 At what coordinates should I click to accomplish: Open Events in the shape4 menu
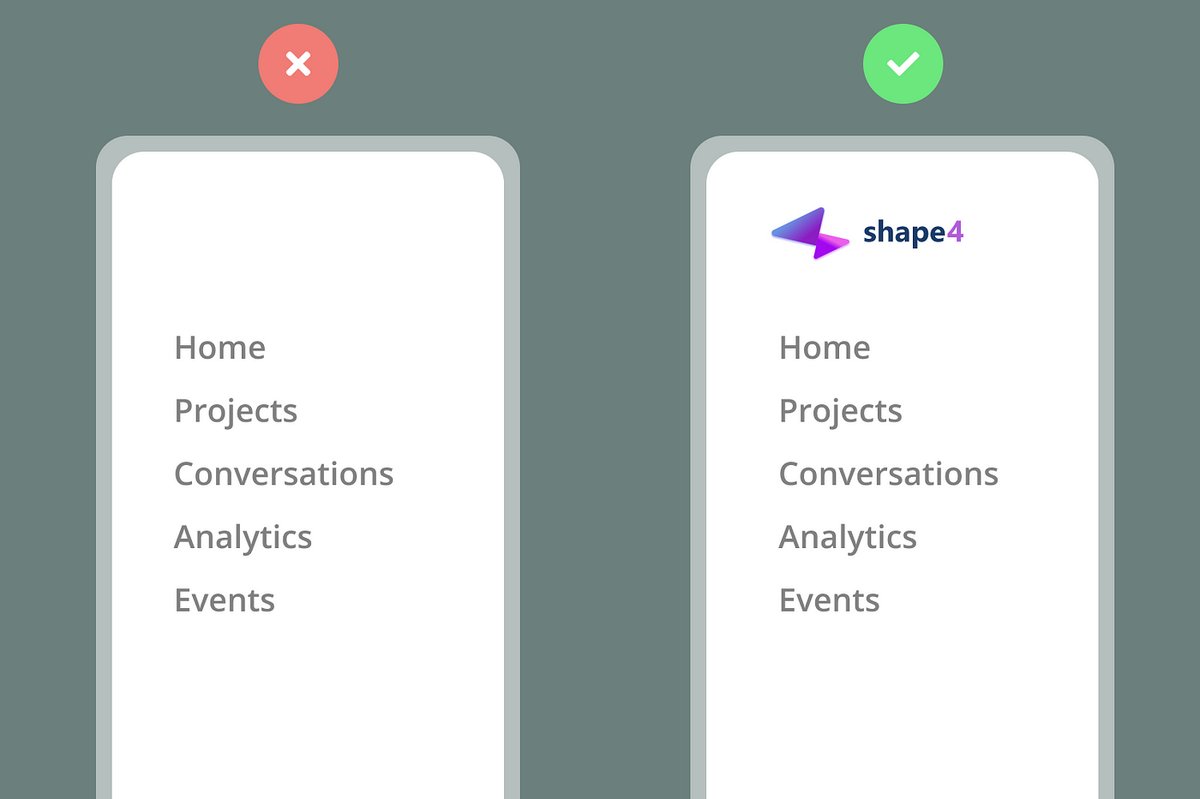pyautogui.click(x=830, y=600)
